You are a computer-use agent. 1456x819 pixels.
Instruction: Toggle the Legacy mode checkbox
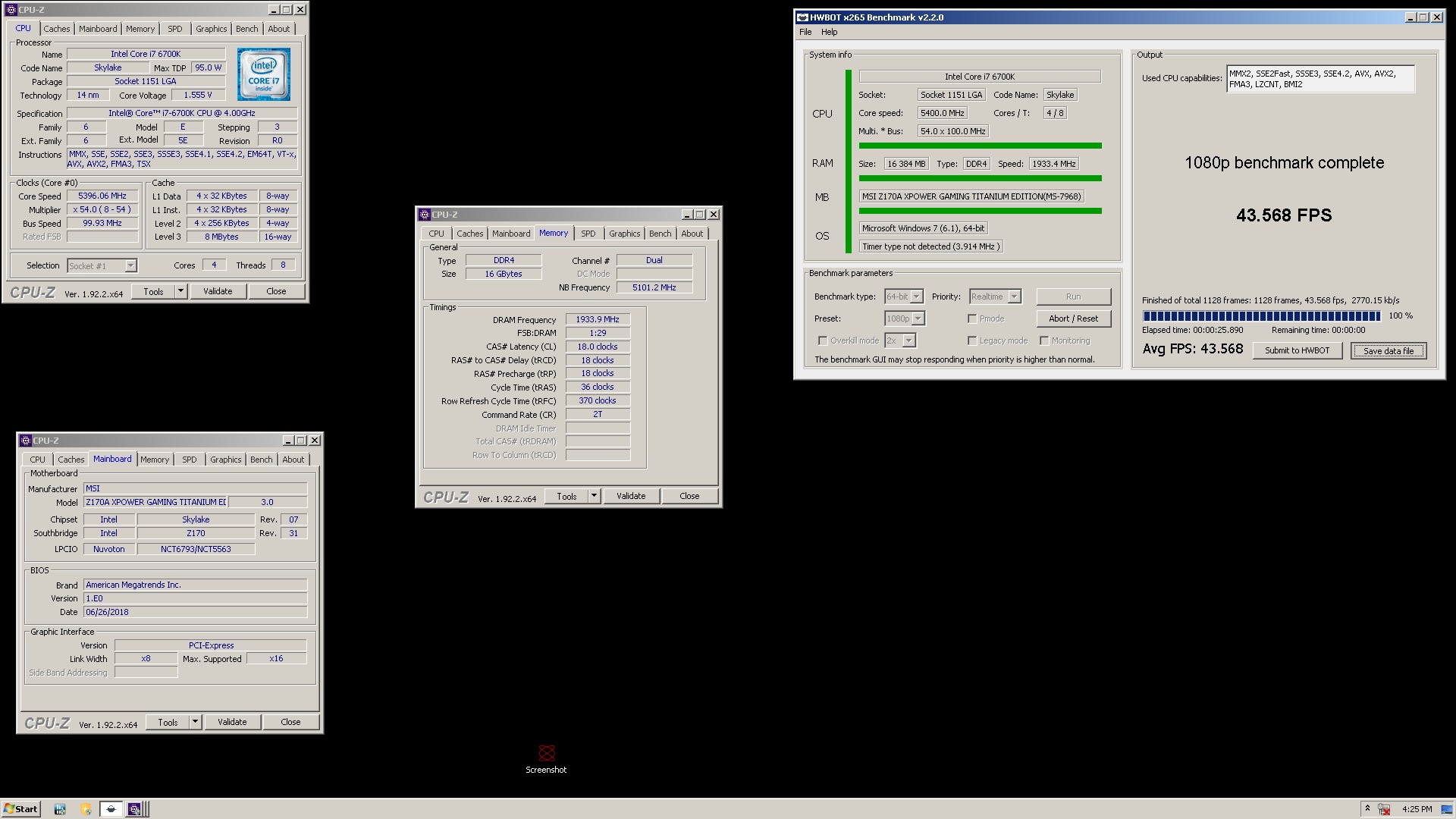[x=972, y=340]
